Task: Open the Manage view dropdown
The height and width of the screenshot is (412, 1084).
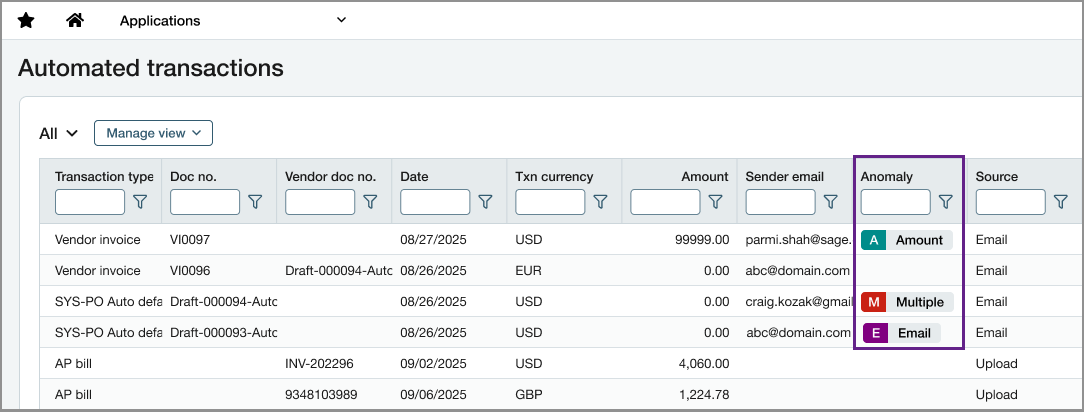Action: (x=153, y=133)
